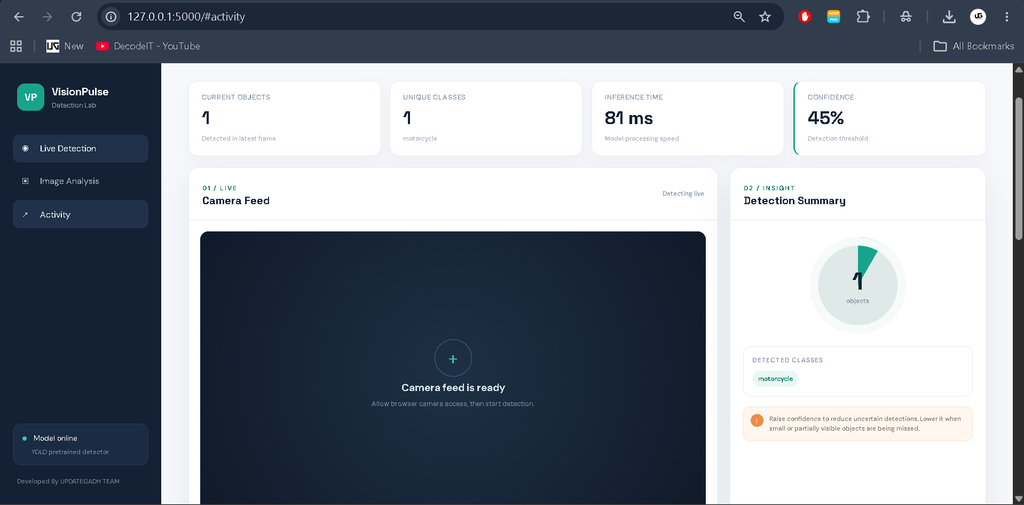Click the Model online status card
The height and width of the screenshot is (505, 1024).
(x=80, y=444)
